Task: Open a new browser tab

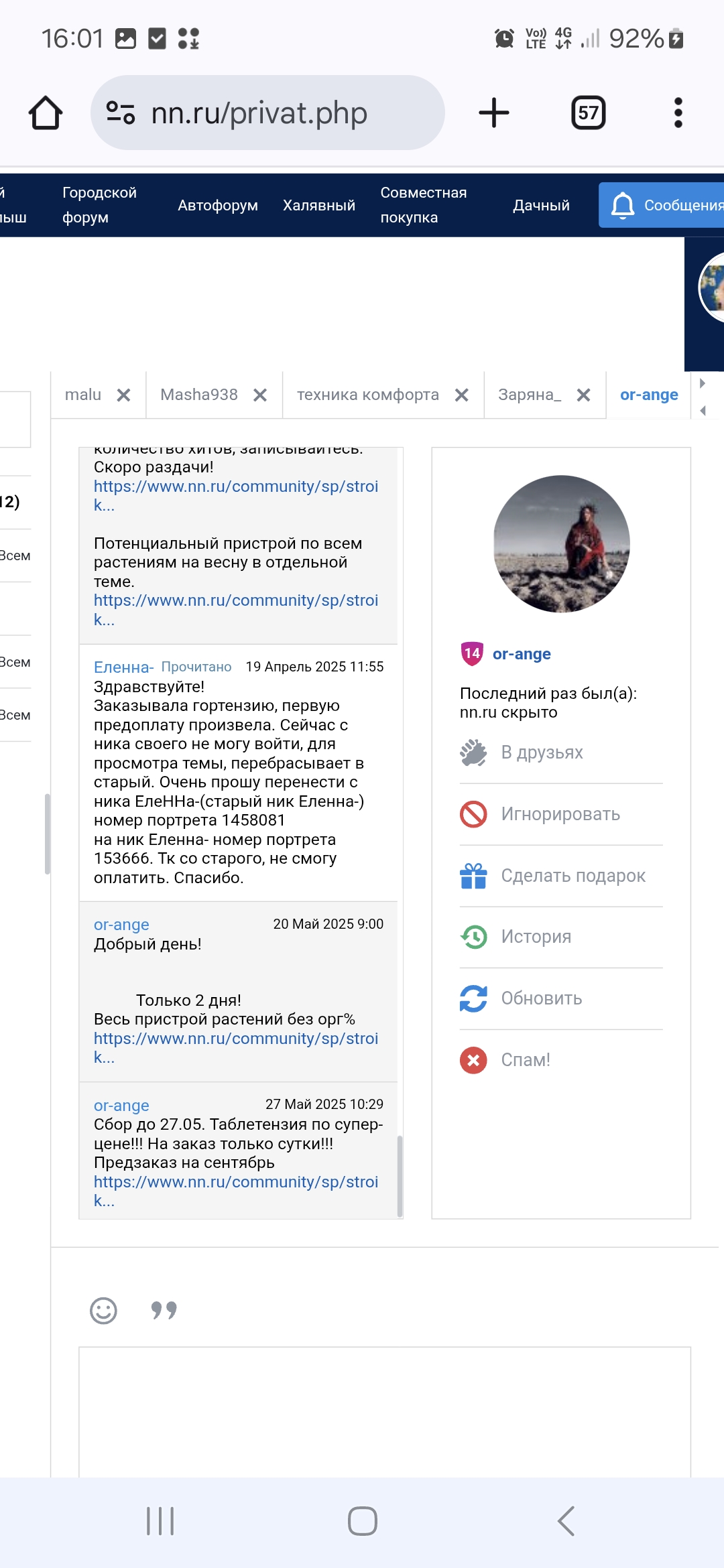Action: 494,113
